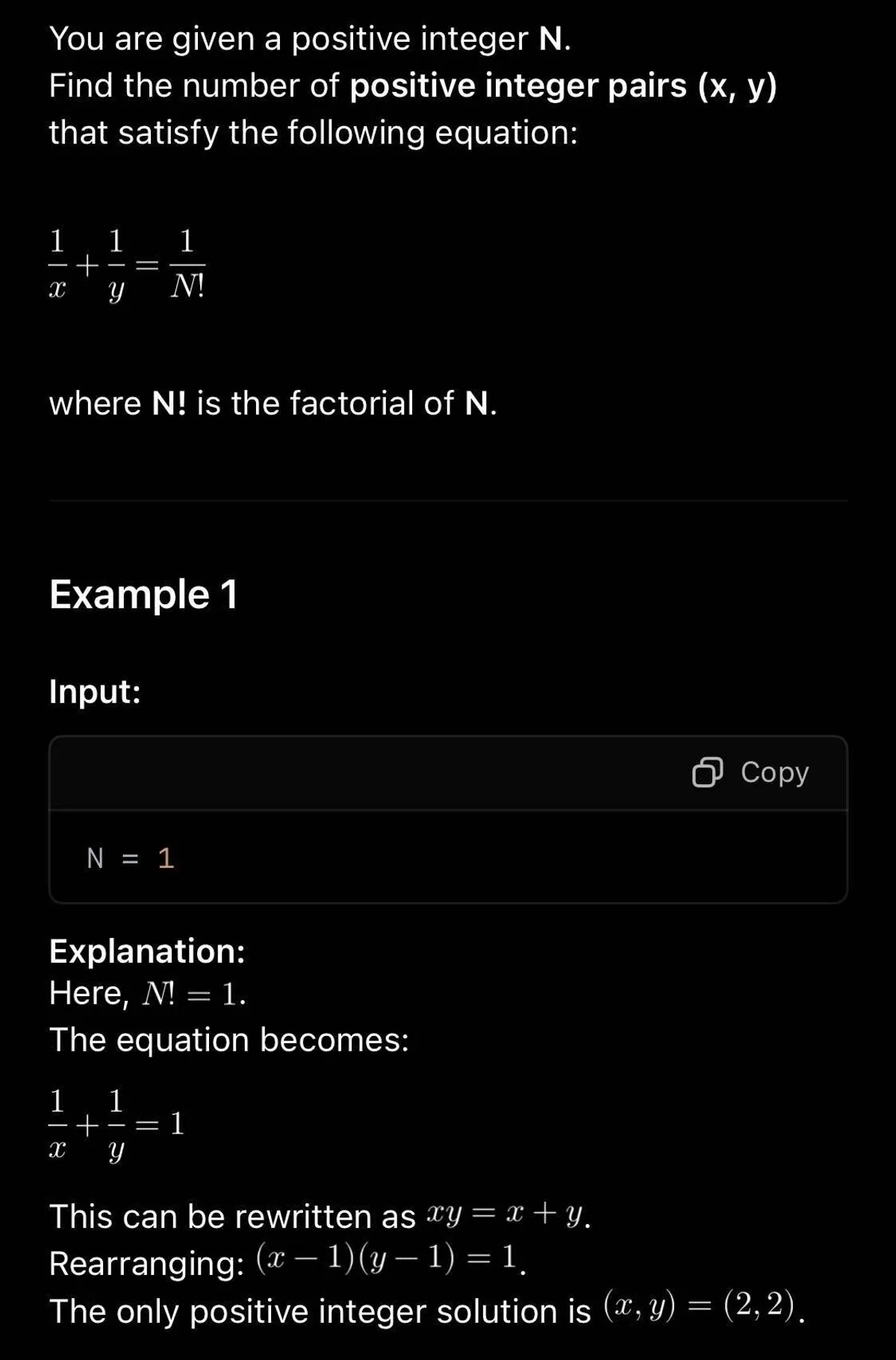Click the "Example 1" heading
Image resolution: width=896 pixels, height=1360 pixels.
(143, 594)
